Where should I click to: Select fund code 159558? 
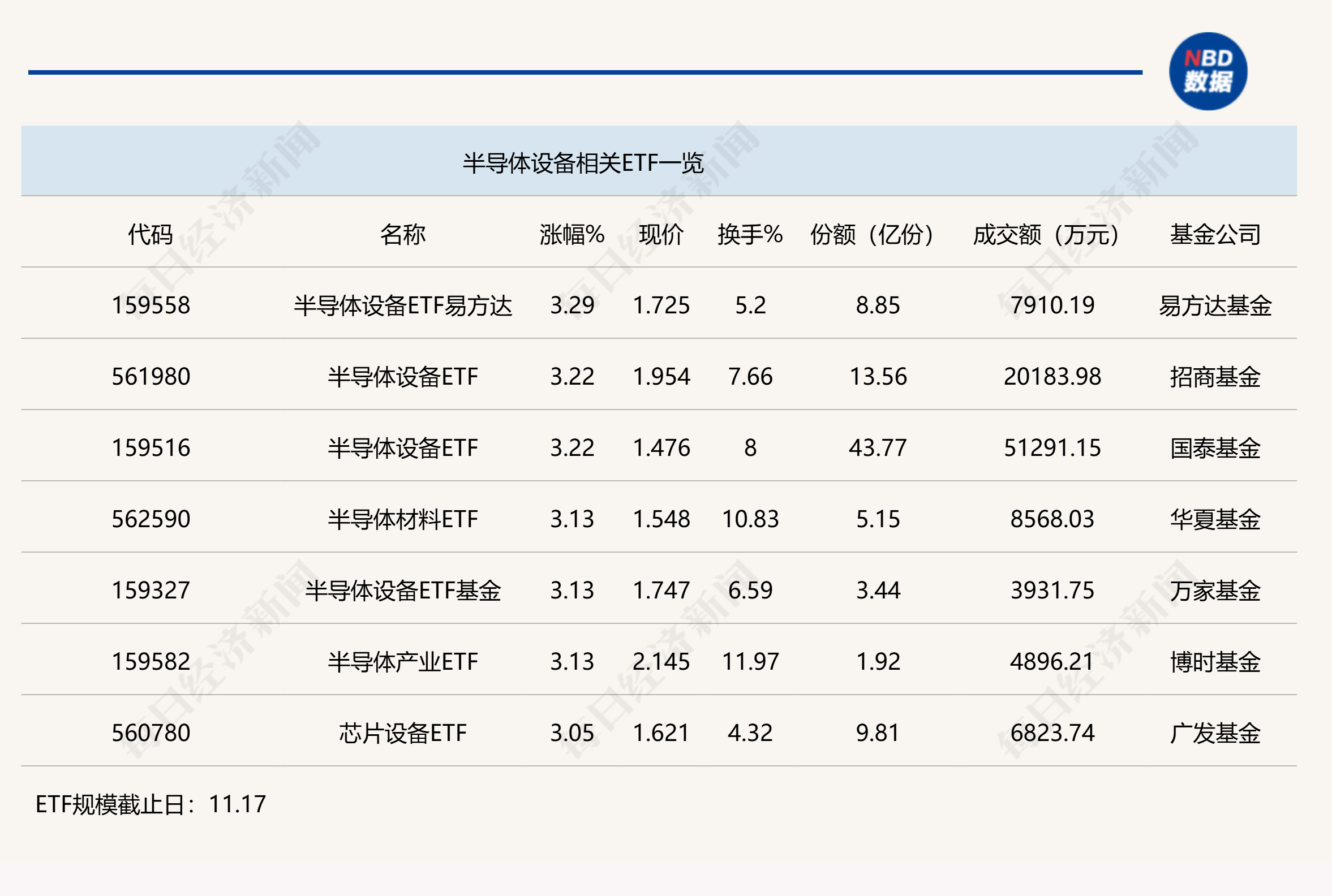[x=151, y=305]
